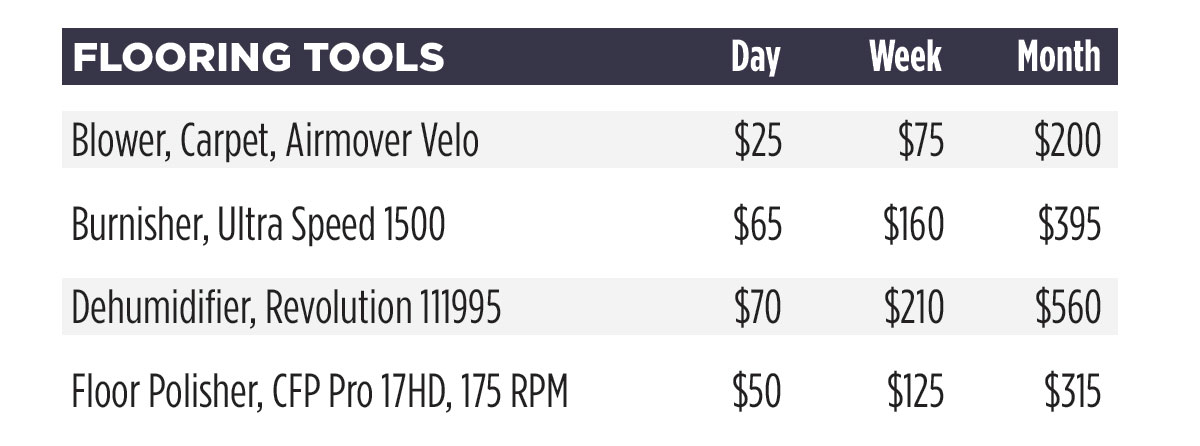The image size is (1200, 446).
Task: Select the $560 monthly Dehumidifier rate
Action: click(1069, 310)
